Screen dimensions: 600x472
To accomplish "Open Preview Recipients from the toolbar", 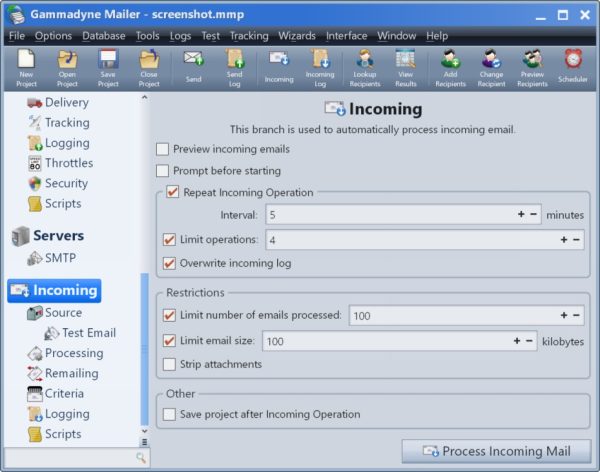I will 532,67.
